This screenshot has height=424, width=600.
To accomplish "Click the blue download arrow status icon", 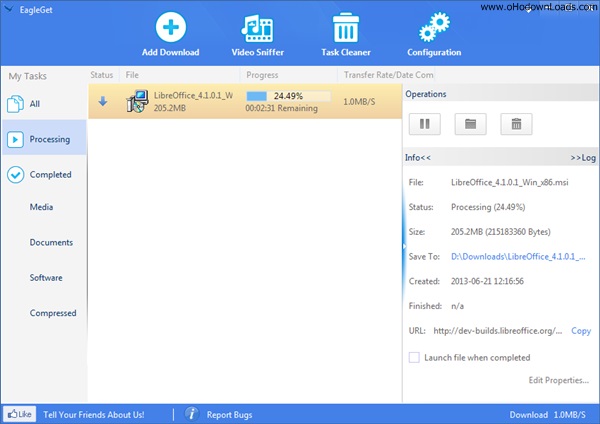I will click(103, 101).
